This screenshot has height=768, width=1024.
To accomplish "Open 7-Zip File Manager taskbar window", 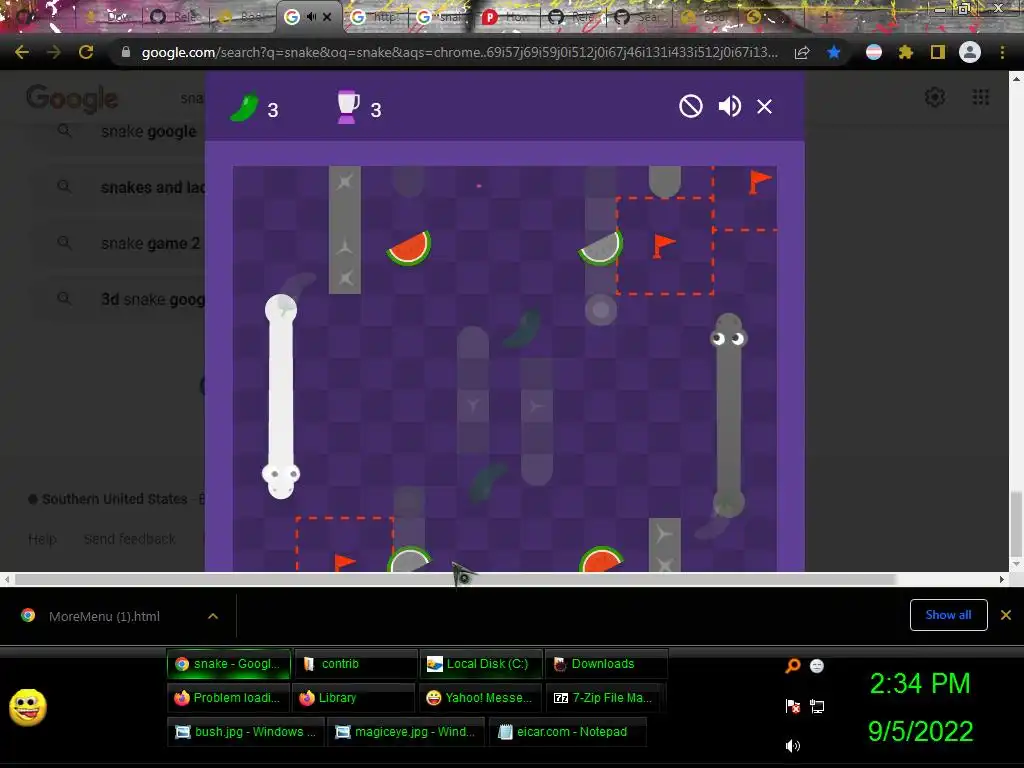I will tap(605, 697).
